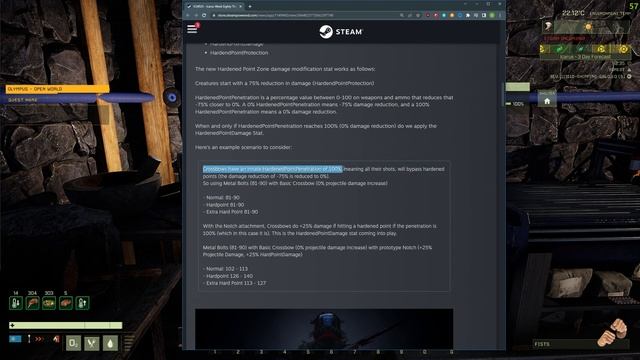This screenshot has width=640, height=360.
Task: Click the O2 oxygen status icon
Action: pyautogui.click(x=73, y=343)
